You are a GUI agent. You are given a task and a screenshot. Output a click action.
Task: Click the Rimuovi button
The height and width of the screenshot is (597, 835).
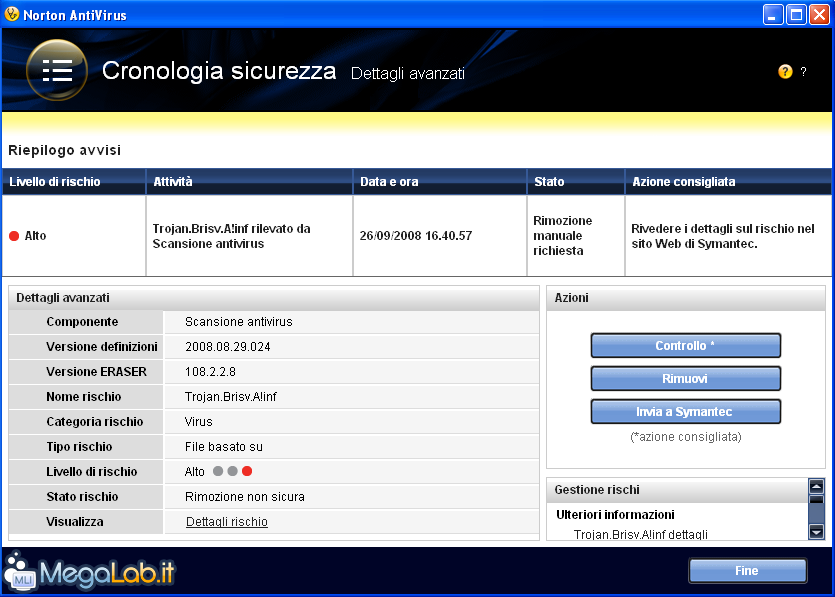tap(685, 379)
